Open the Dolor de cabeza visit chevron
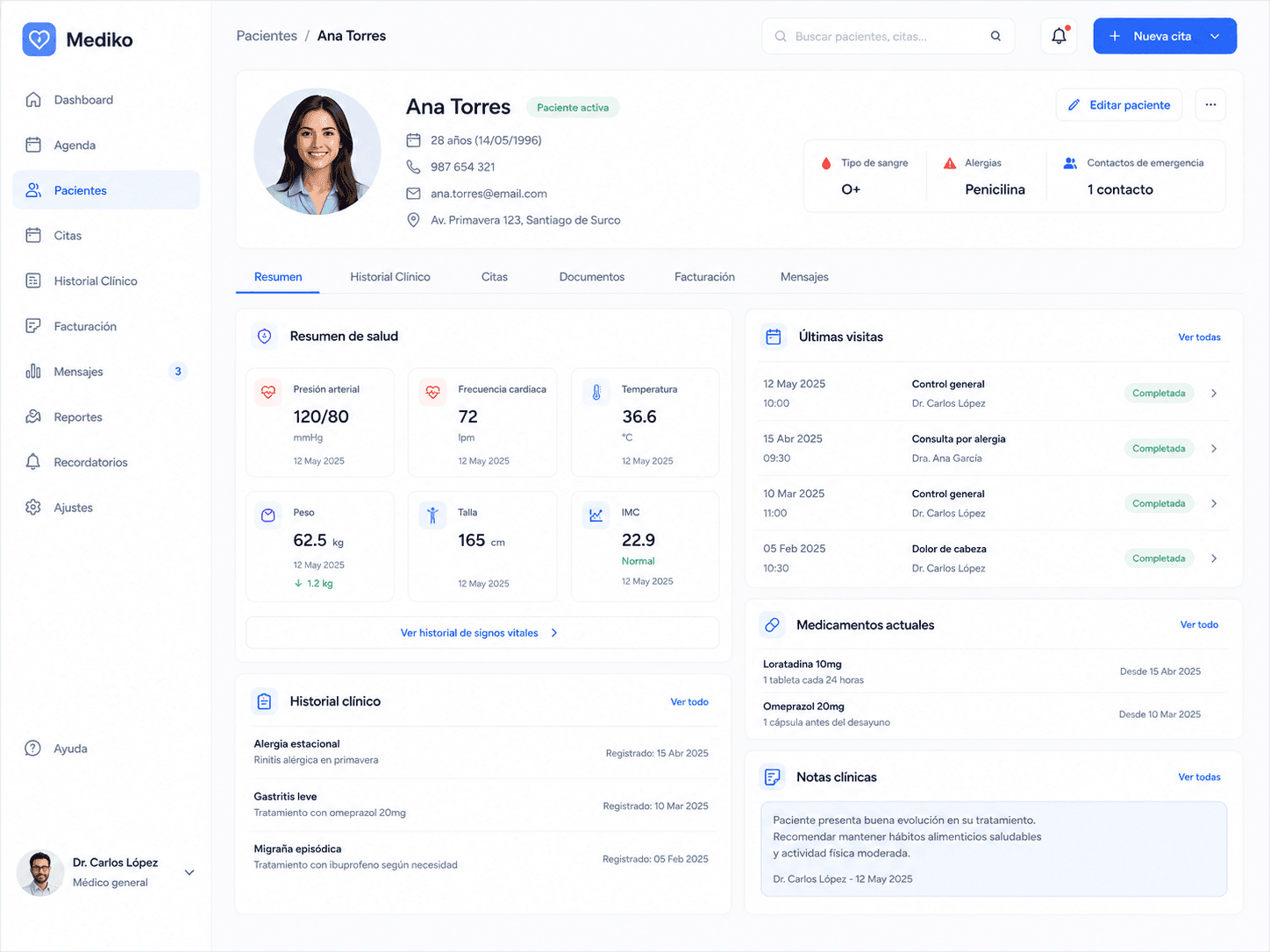The width and height of the screenshot is (1270, 952). tap(1214, 558)
